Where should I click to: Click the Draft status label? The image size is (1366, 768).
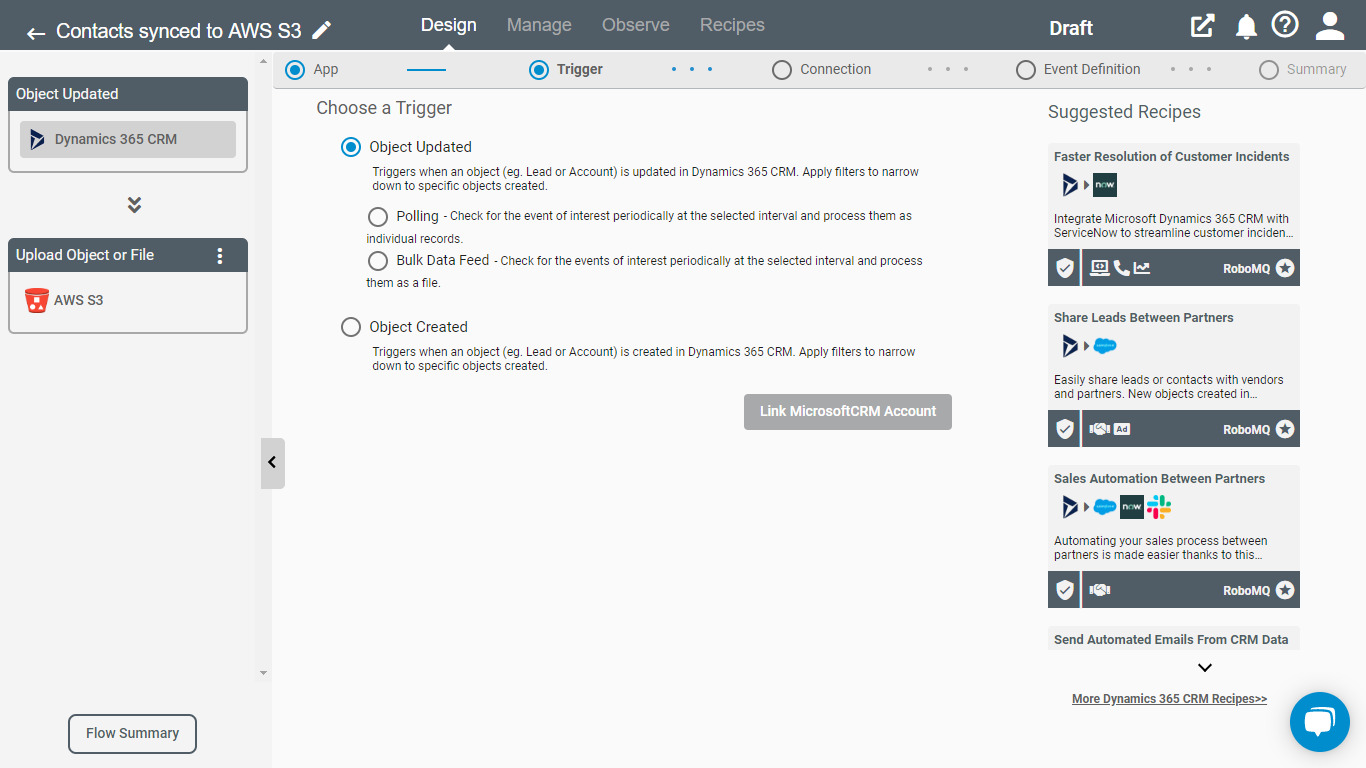click(1071, 28)
